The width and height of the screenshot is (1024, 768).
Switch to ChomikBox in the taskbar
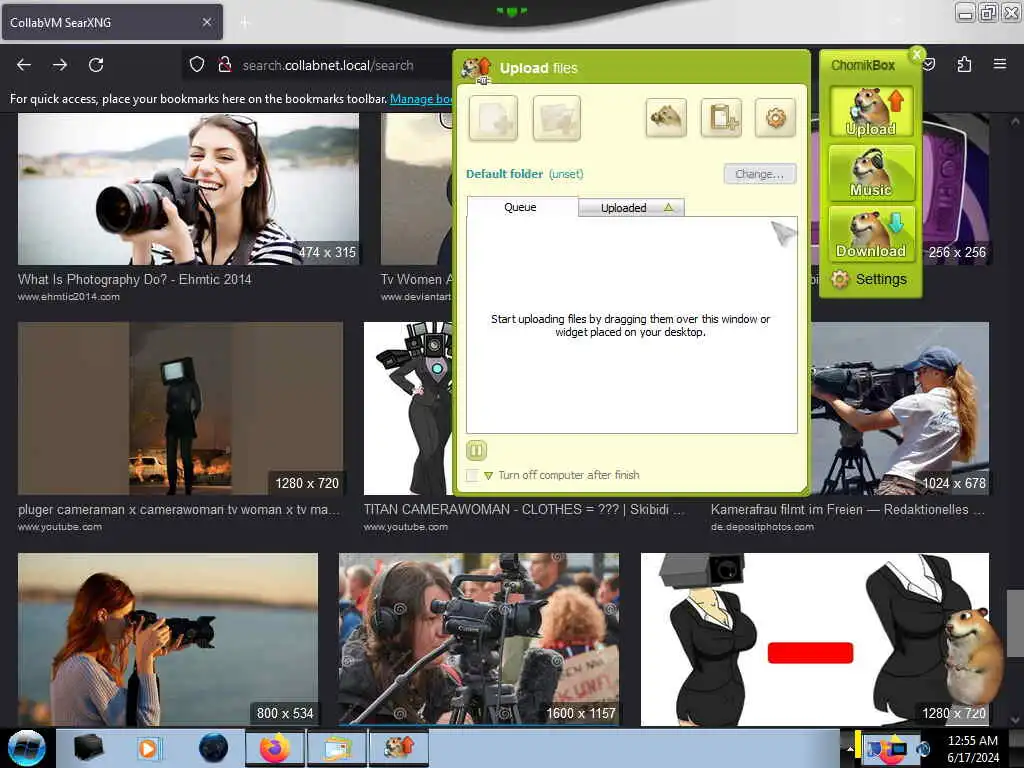click(398, 748)
